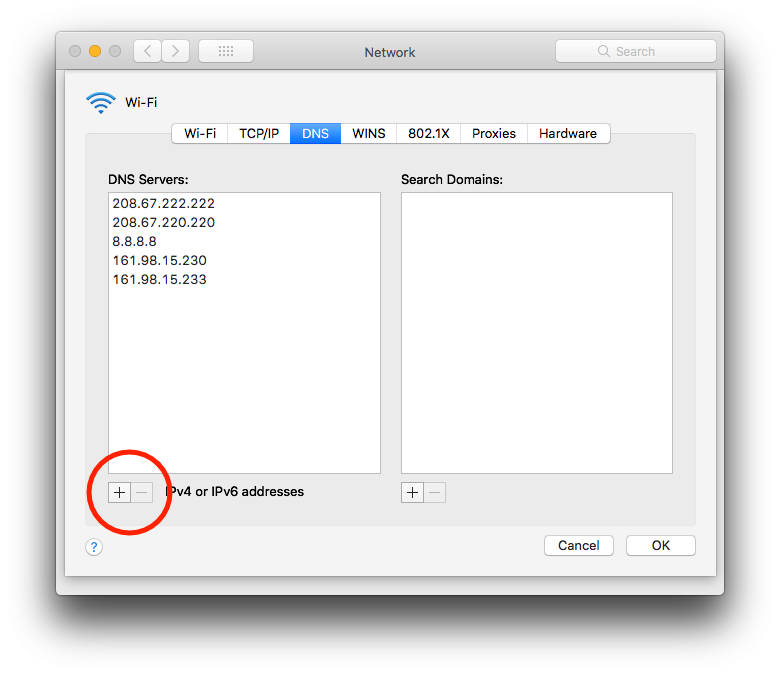Switch to the Wi-Fi tab
Viewport: 780px width, 675px height.
[200, 133]
